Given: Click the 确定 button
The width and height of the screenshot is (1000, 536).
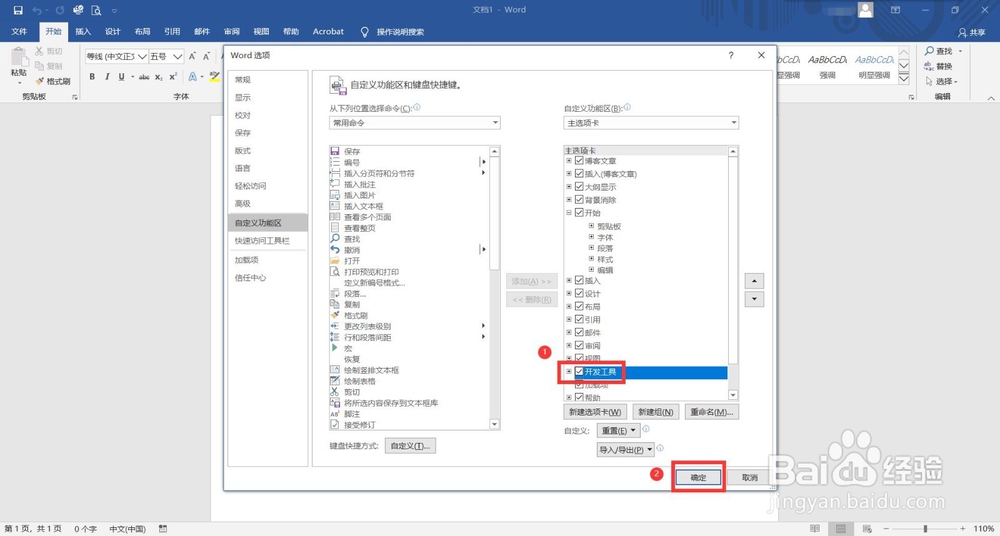Looking at the screenshot, I should [x=698, y=477].
